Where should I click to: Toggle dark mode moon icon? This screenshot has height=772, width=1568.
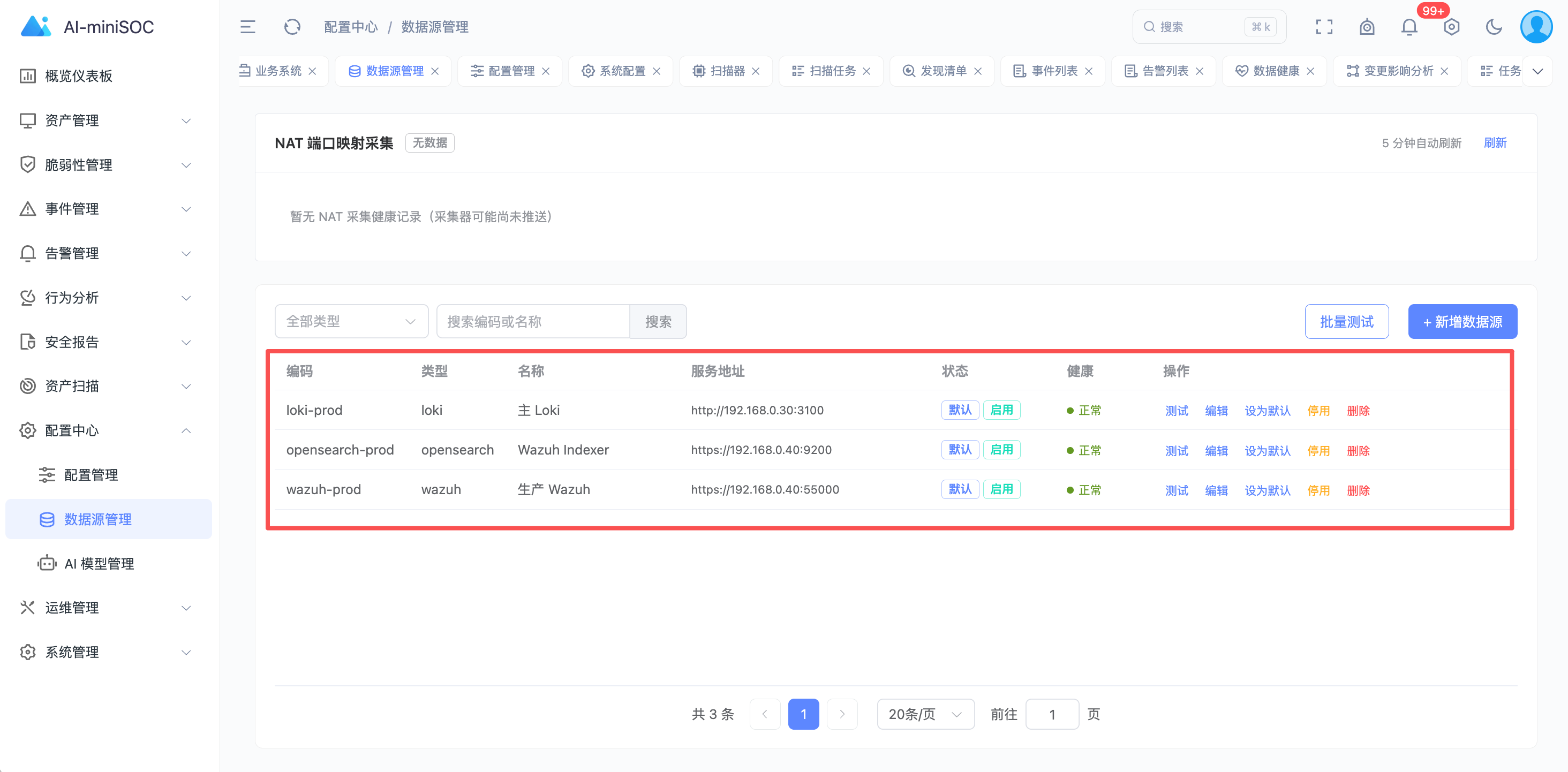coord(1494,27)
